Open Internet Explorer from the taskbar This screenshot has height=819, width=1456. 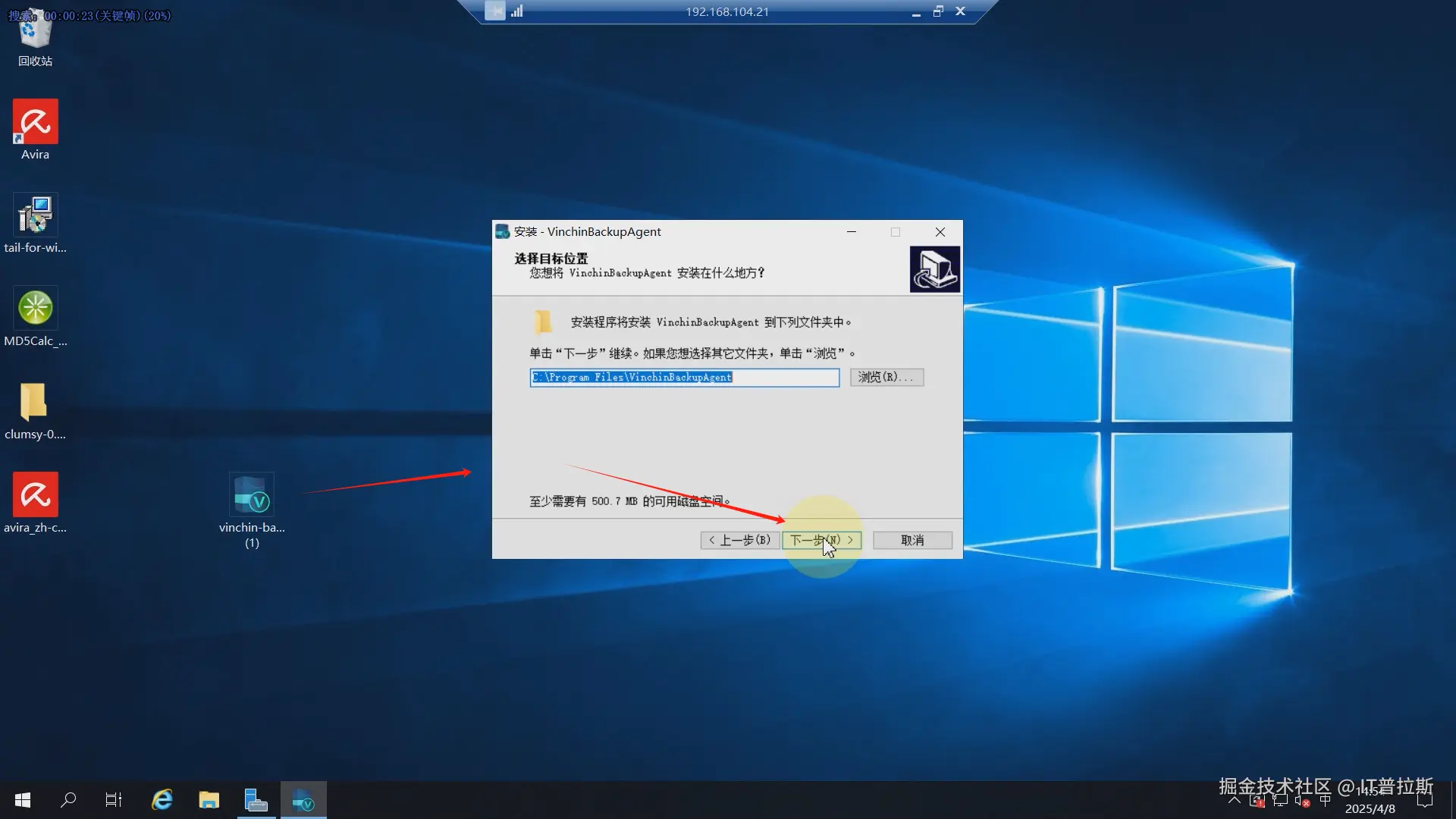pos(162,800)
